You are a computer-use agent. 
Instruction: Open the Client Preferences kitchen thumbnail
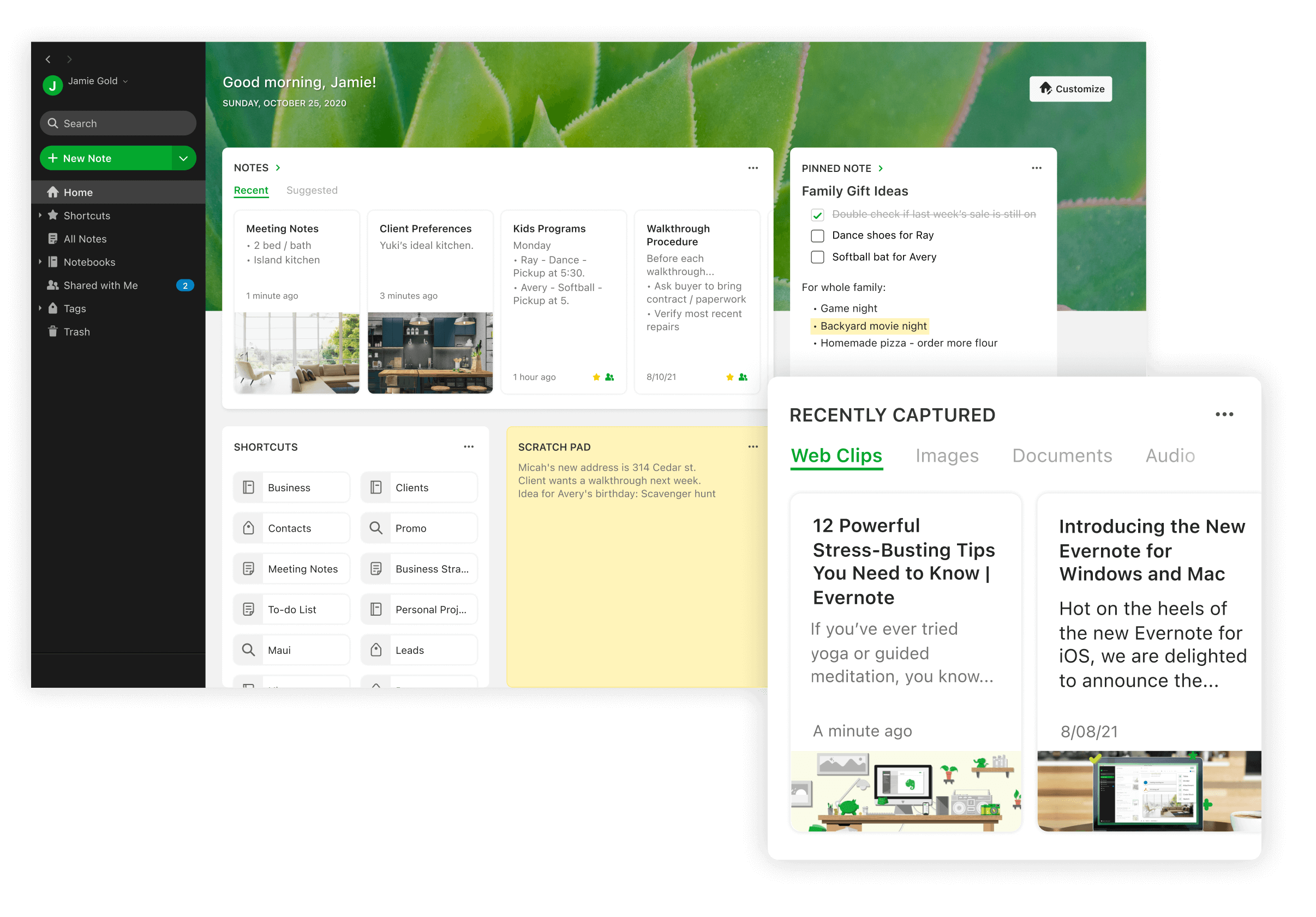point(430,353)
